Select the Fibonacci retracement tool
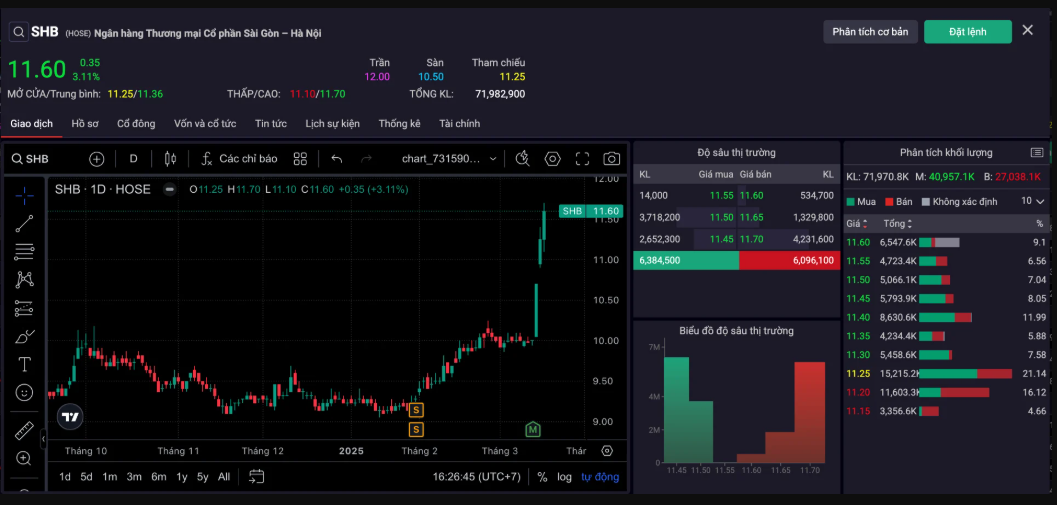The image size is (1057, 505). click(24, 251)
